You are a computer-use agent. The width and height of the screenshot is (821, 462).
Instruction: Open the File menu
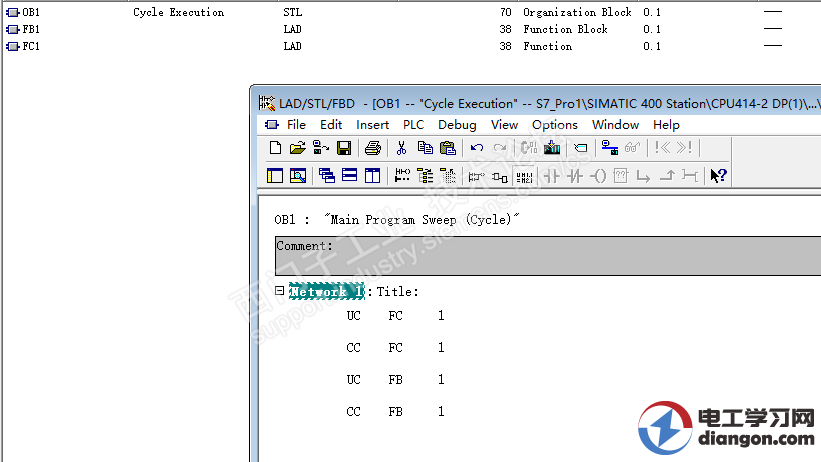click(296, 125)
